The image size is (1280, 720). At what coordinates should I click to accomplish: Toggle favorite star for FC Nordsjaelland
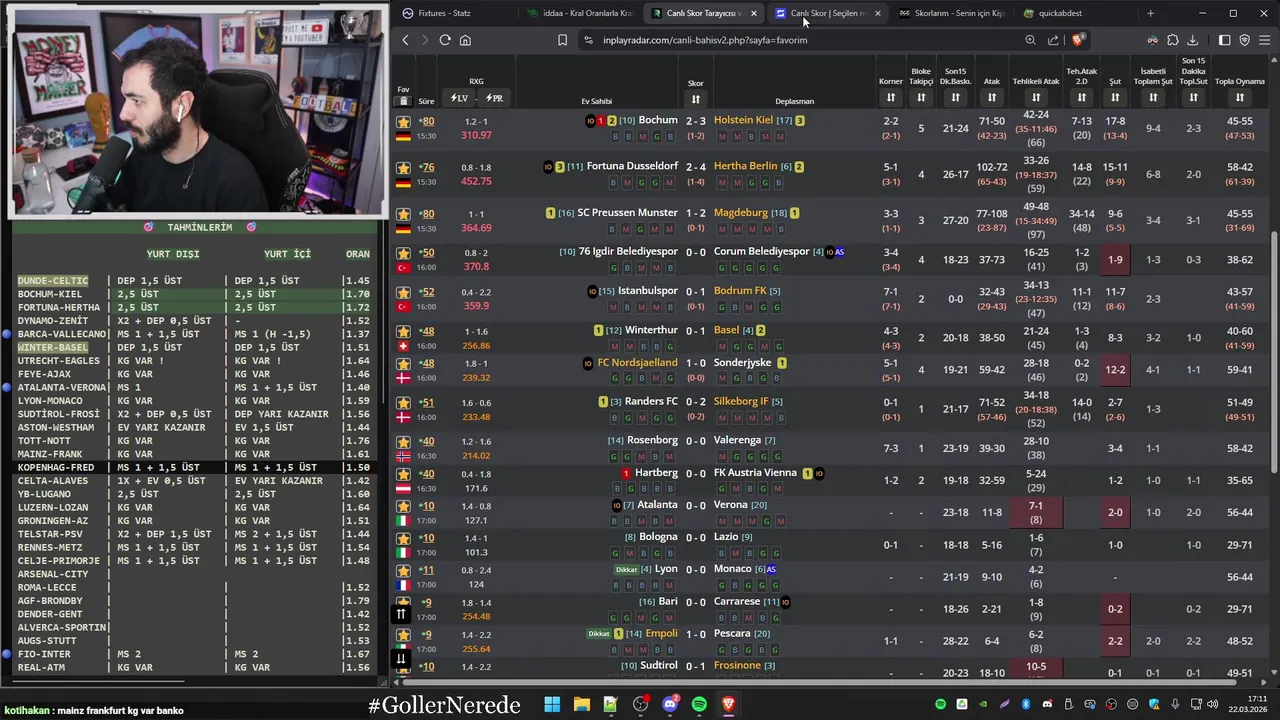pyautogui.click(x=403, y=364)
